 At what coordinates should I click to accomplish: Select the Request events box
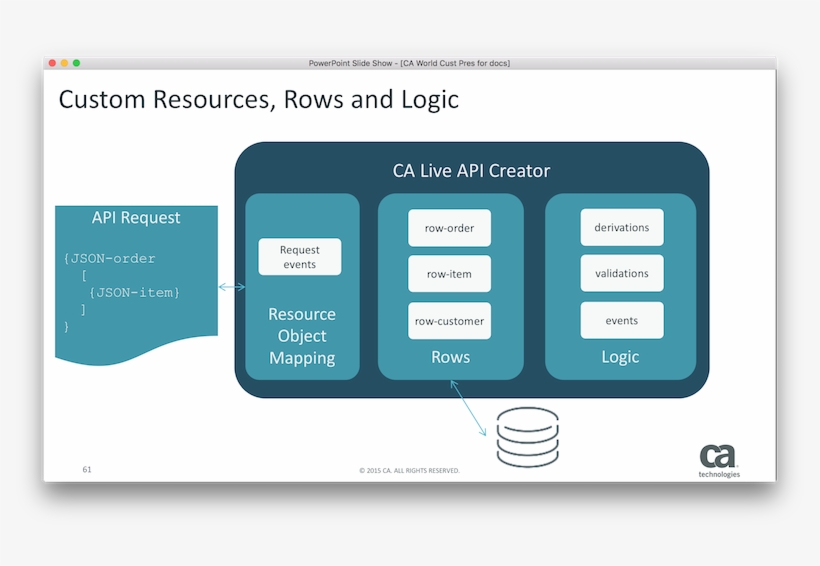[300, 257]
